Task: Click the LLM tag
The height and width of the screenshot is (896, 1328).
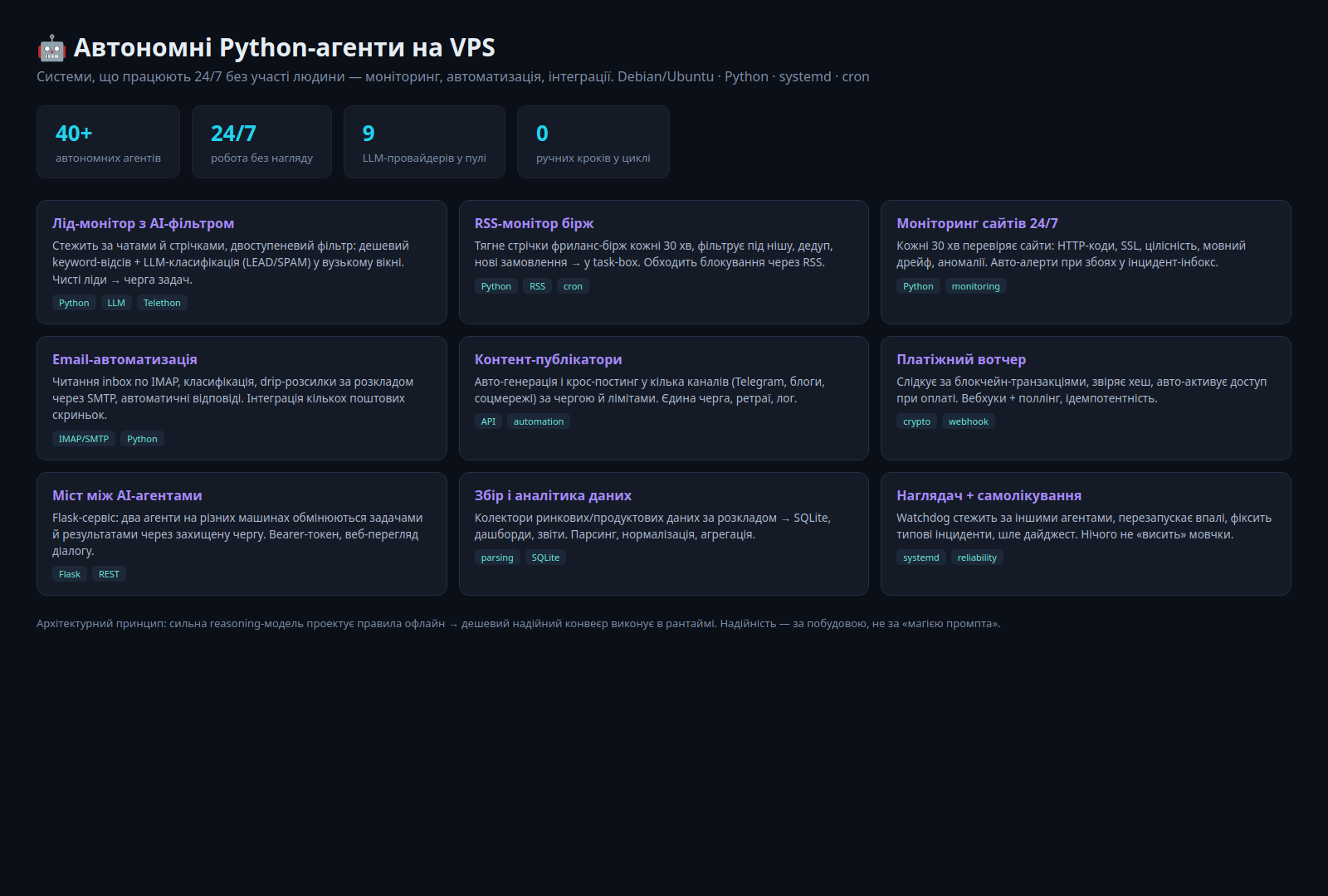Action: [x=116, y=303]
